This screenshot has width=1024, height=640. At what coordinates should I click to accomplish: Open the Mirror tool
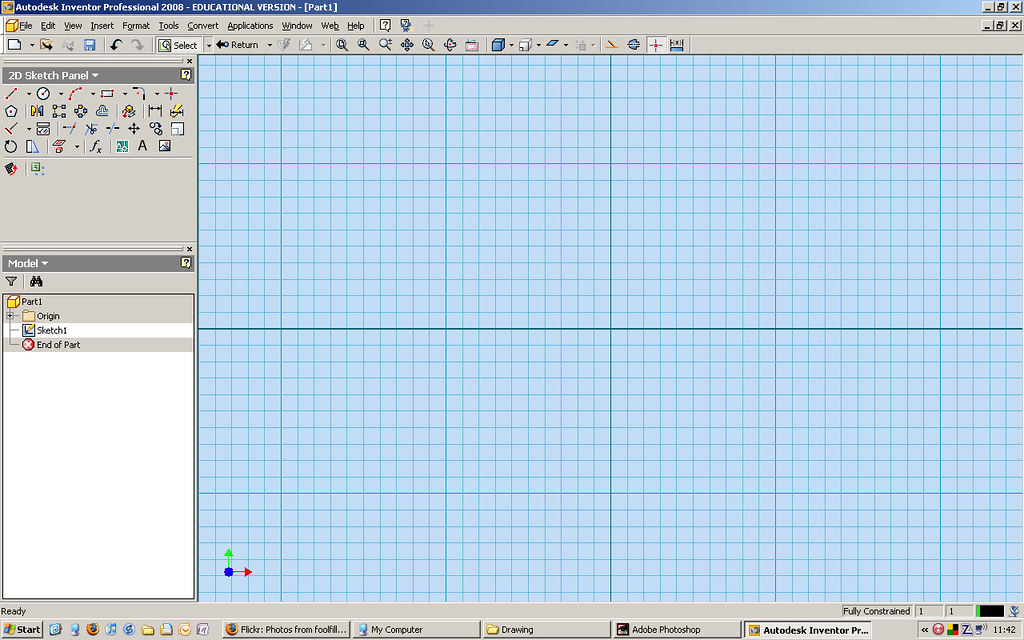coord(37,111)
